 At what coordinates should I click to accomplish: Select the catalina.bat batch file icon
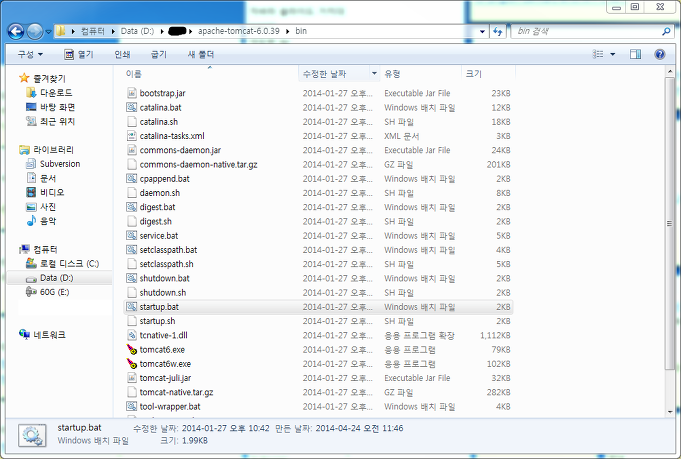[x=132, y=107]
